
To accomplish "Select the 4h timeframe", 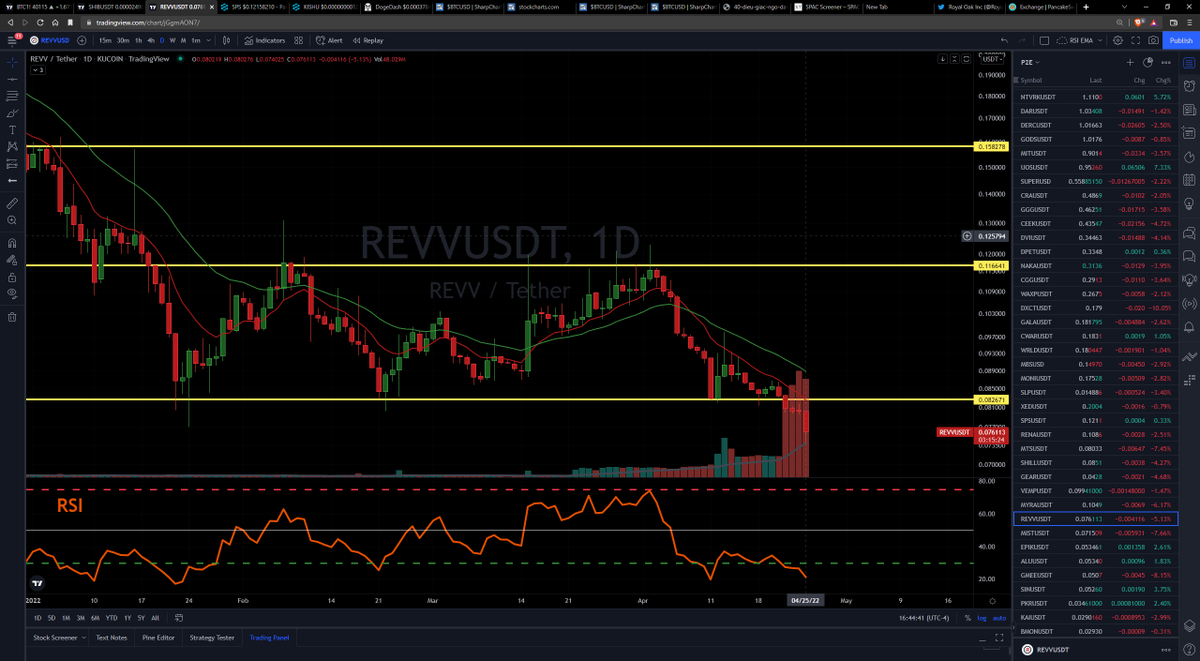I will click(x=149, y=40).
